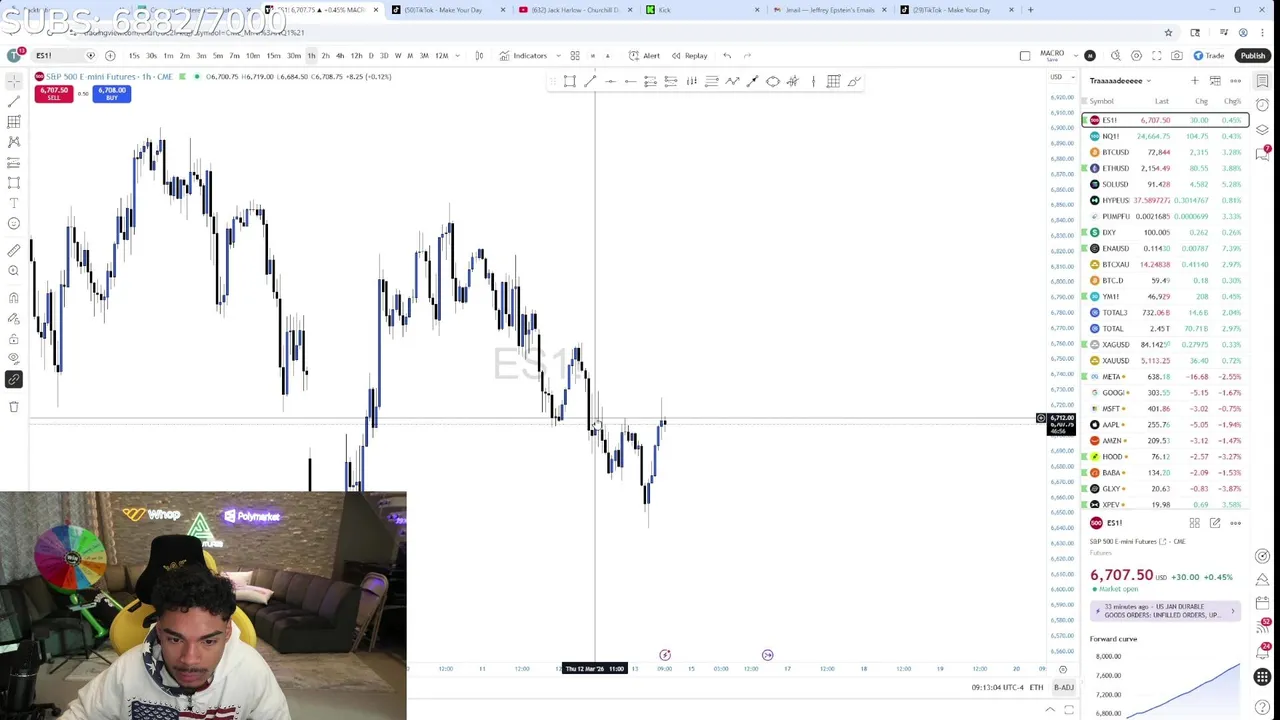This screenshot has height=720, width=1280.
Task: Toggle the layout setup square checkbox
Action: click(1025, 56)
